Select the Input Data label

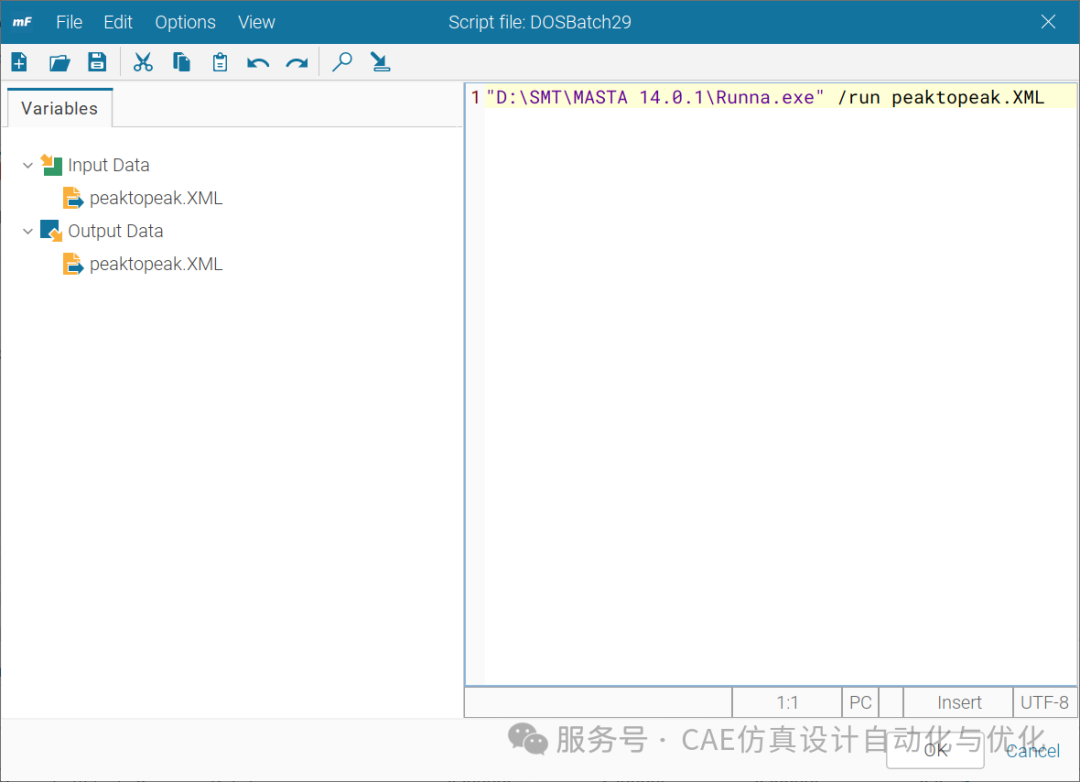pos(109,165)
